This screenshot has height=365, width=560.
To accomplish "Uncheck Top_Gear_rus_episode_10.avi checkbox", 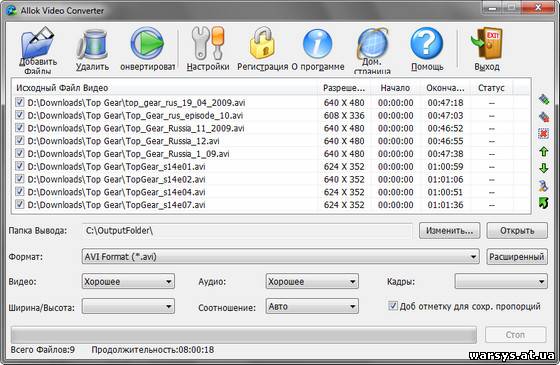I will [x=20, y=115].
